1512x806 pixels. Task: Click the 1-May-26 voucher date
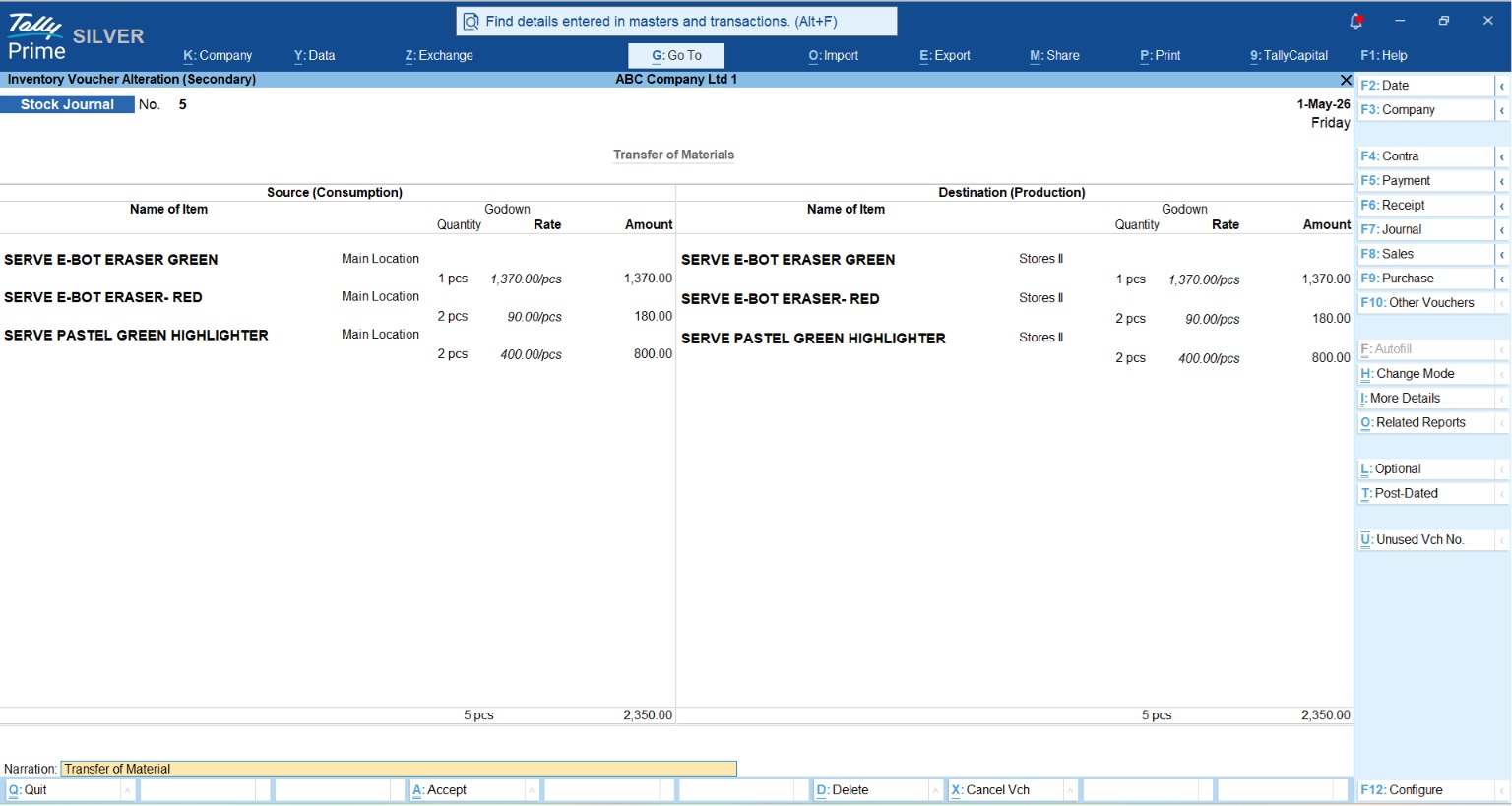pyautogui.click(x=1323, y=104)
